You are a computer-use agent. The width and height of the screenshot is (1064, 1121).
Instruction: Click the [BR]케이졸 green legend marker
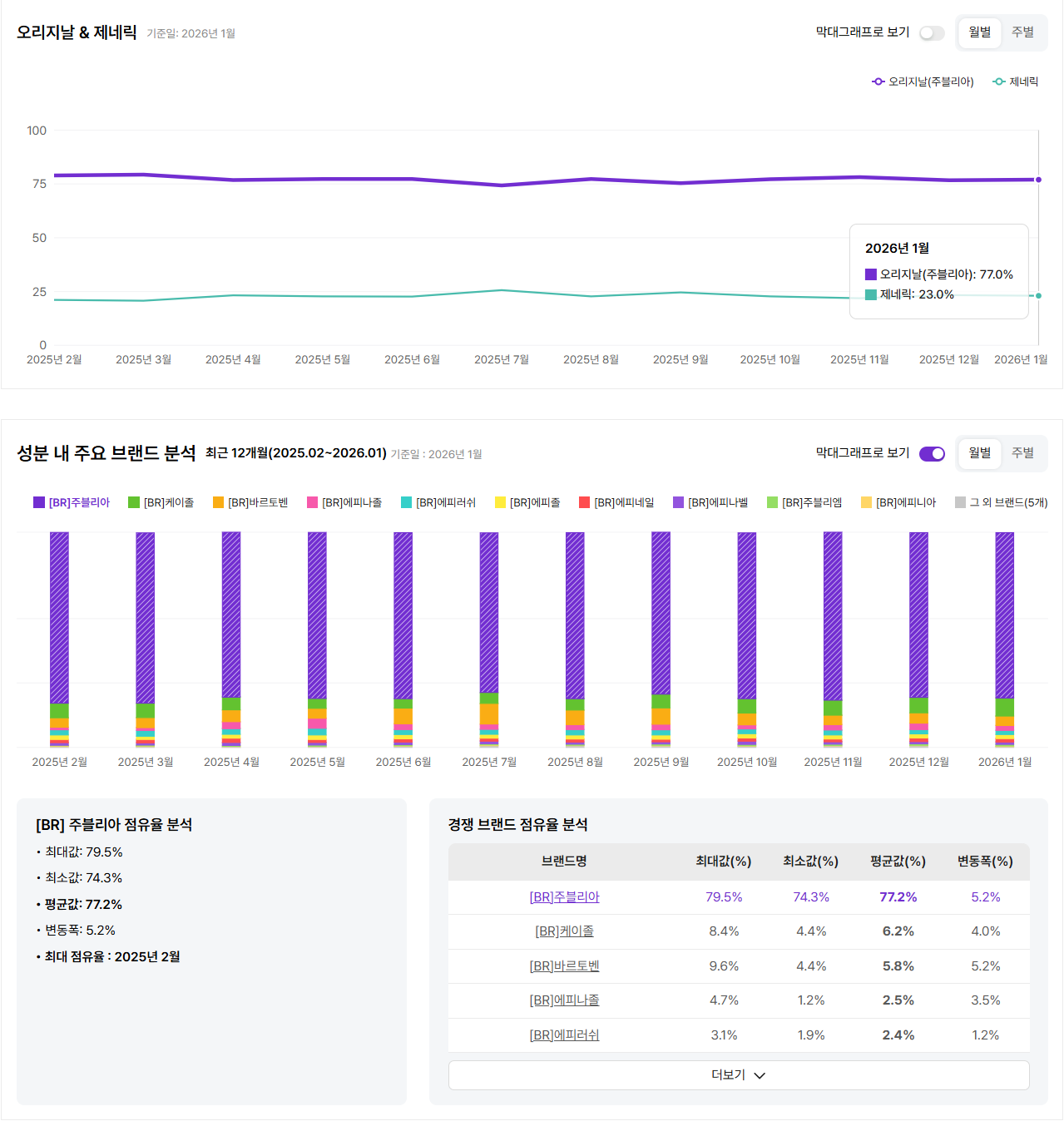pos(134,502)
